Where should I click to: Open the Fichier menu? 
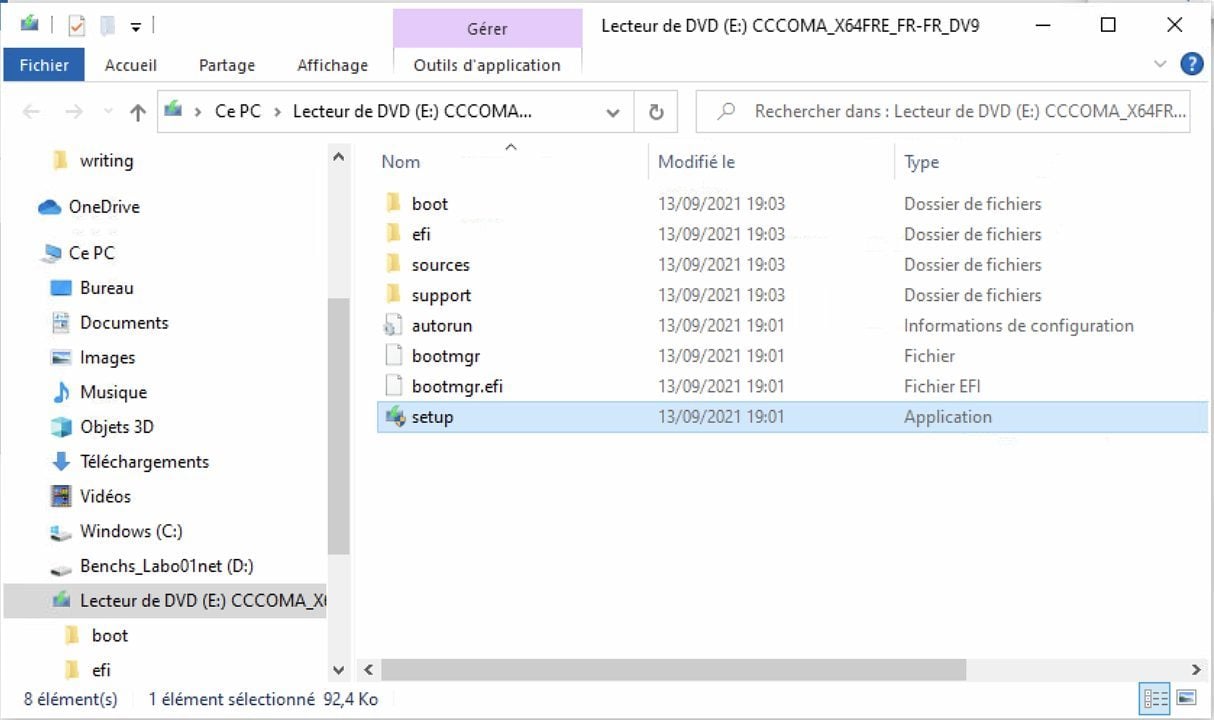coord(44,65)
